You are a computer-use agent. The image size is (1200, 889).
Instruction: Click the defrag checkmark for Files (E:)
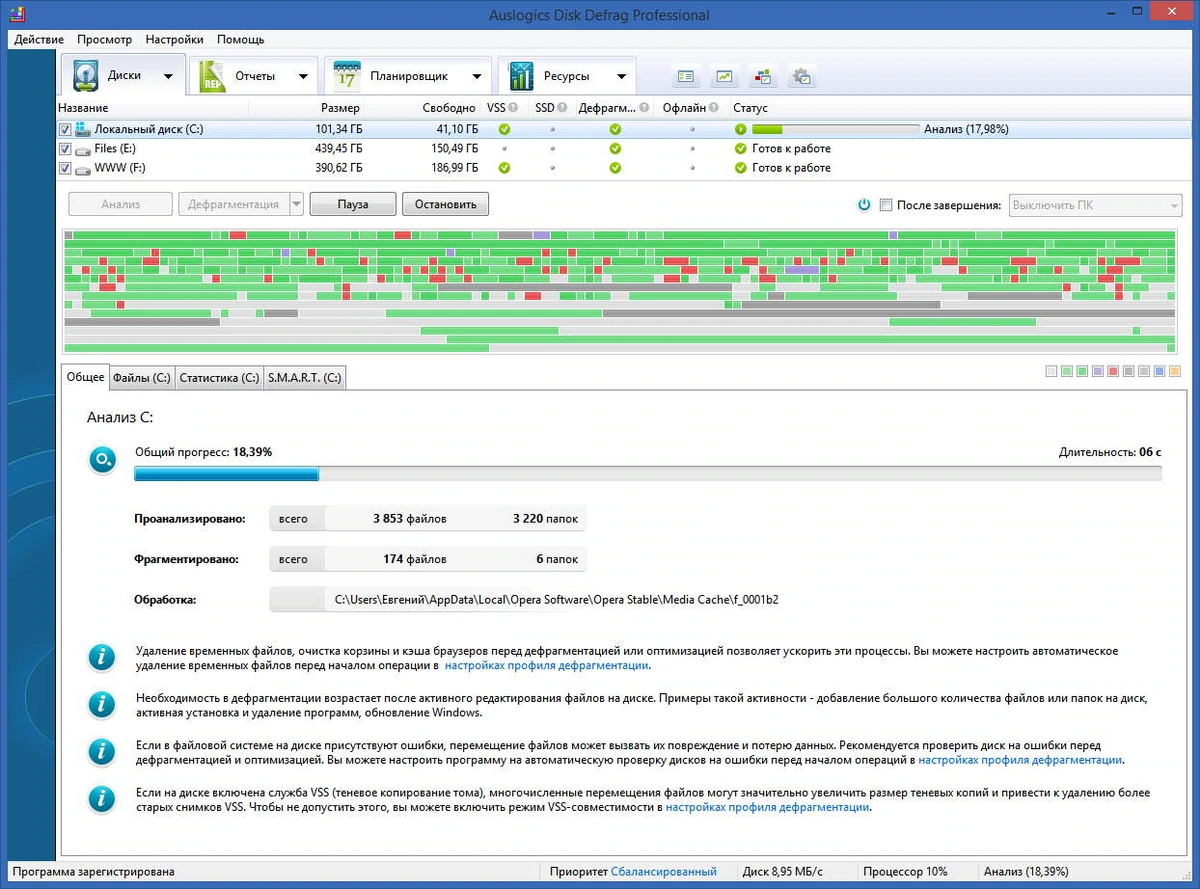coord(615,148)
